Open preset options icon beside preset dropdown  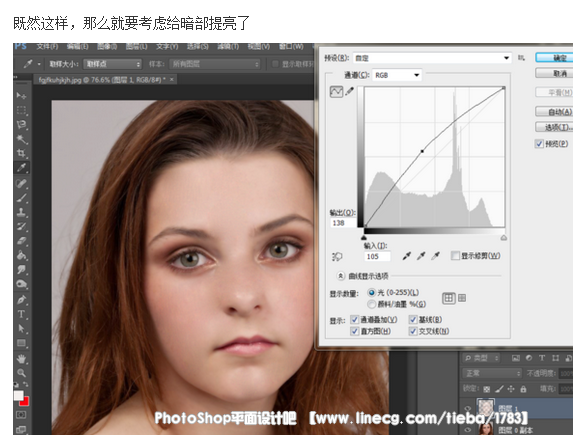(x=521, y=58)
